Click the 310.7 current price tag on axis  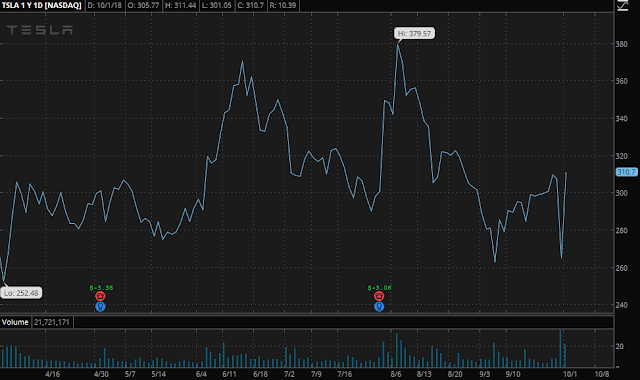click(626, 172)
